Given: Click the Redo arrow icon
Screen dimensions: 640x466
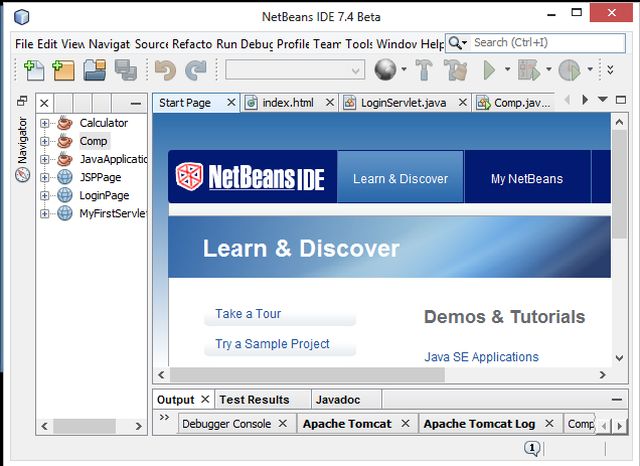Looking at the screenshot, I should pos(196,70).
